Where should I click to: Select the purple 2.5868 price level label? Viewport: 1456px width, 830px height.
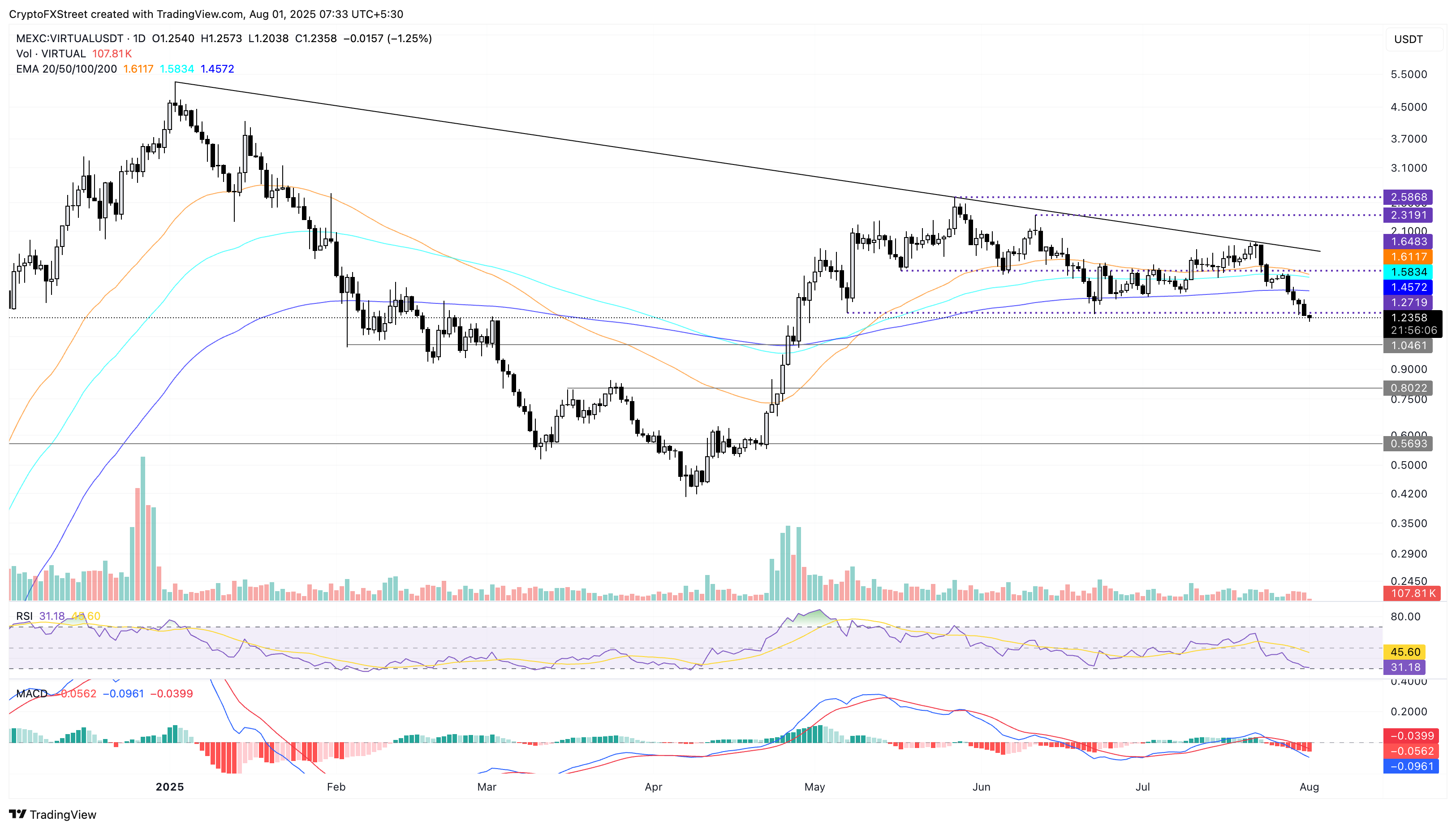pos(1408,197)
